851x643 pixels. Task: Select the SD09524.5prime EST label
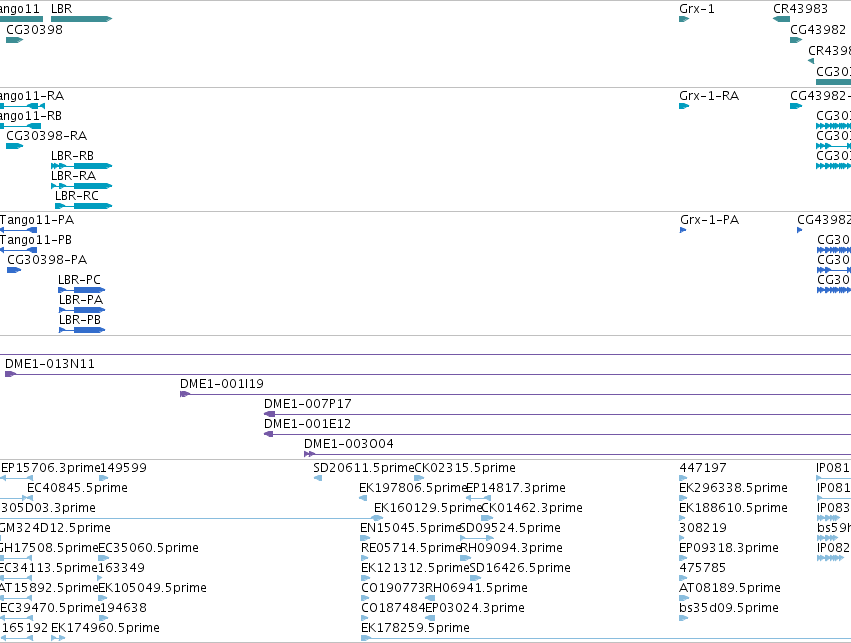click(x=510, y=528)
